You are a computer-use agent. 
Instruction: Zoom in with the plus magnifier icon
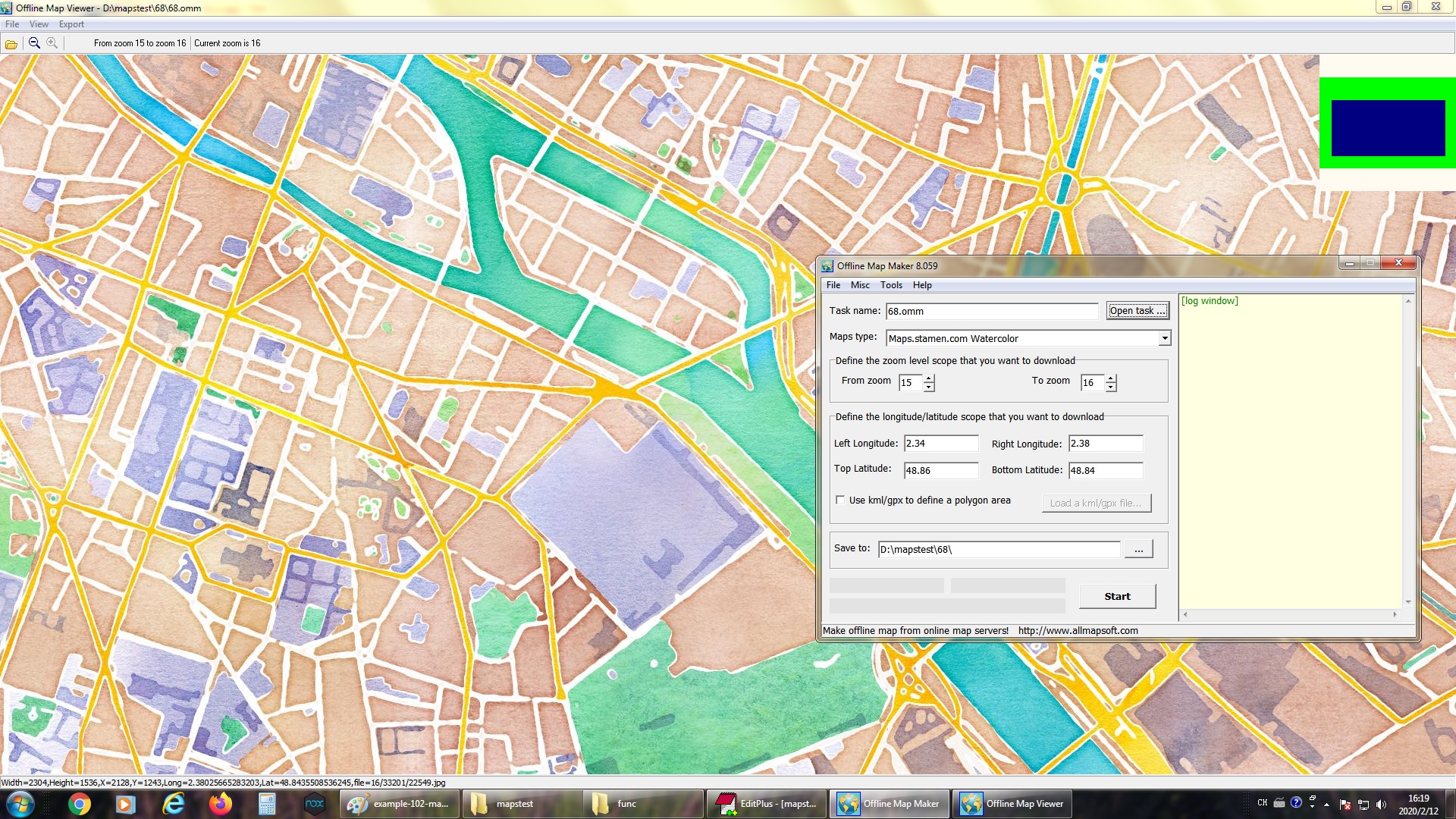click(52, 43)
